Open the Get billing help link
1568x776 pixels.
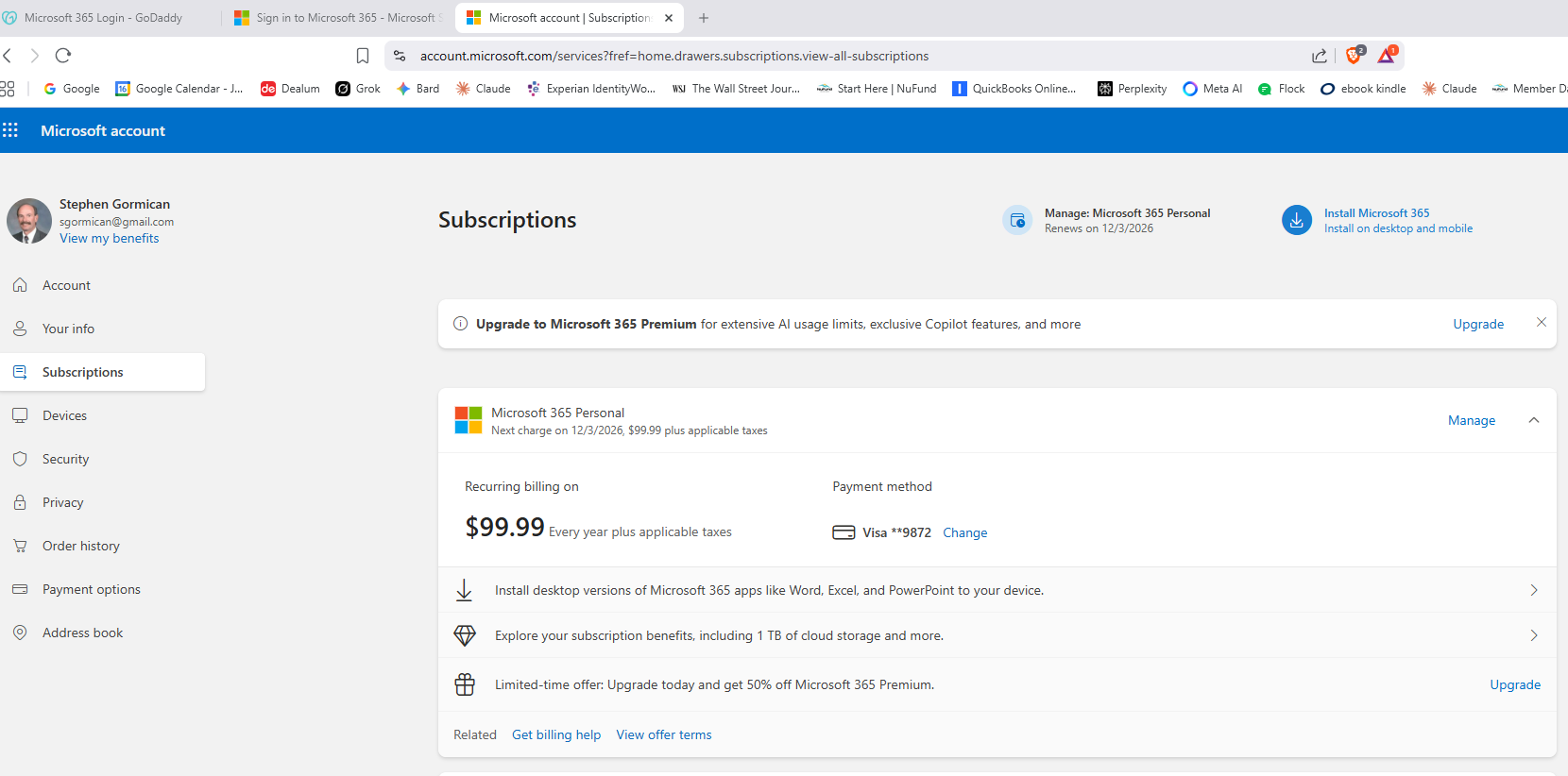click(x=556, y=734)
